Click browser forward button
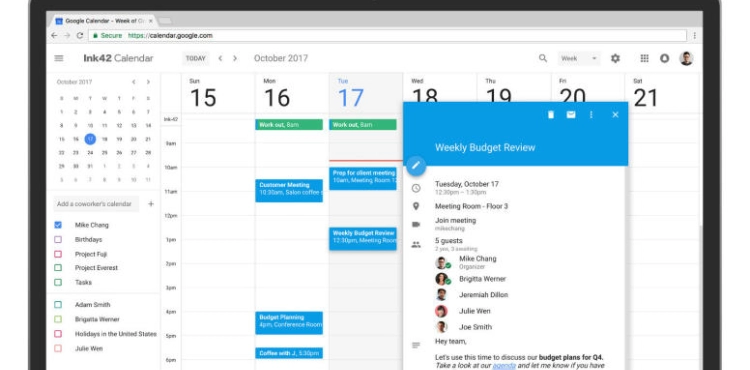750x370 pixels. (x=67, y=35)
